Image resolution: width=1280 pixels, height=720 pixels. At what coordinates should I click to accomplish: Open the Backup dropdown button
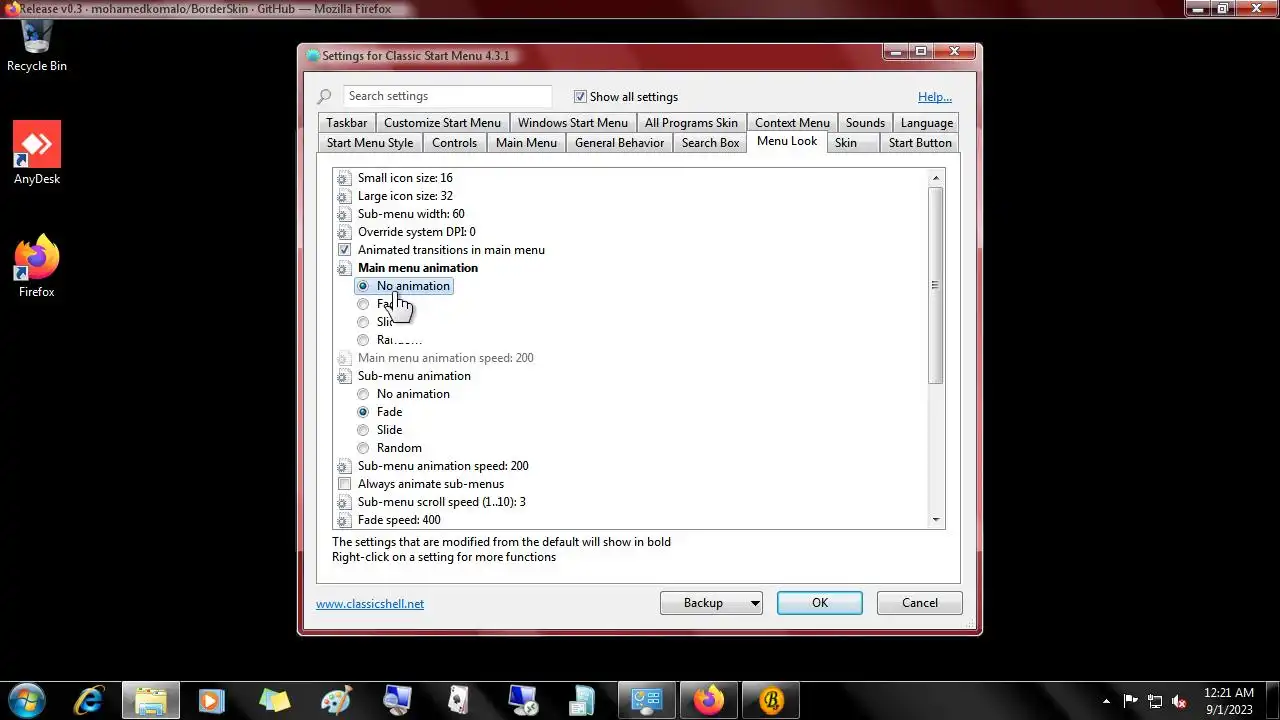click(711, 603)
